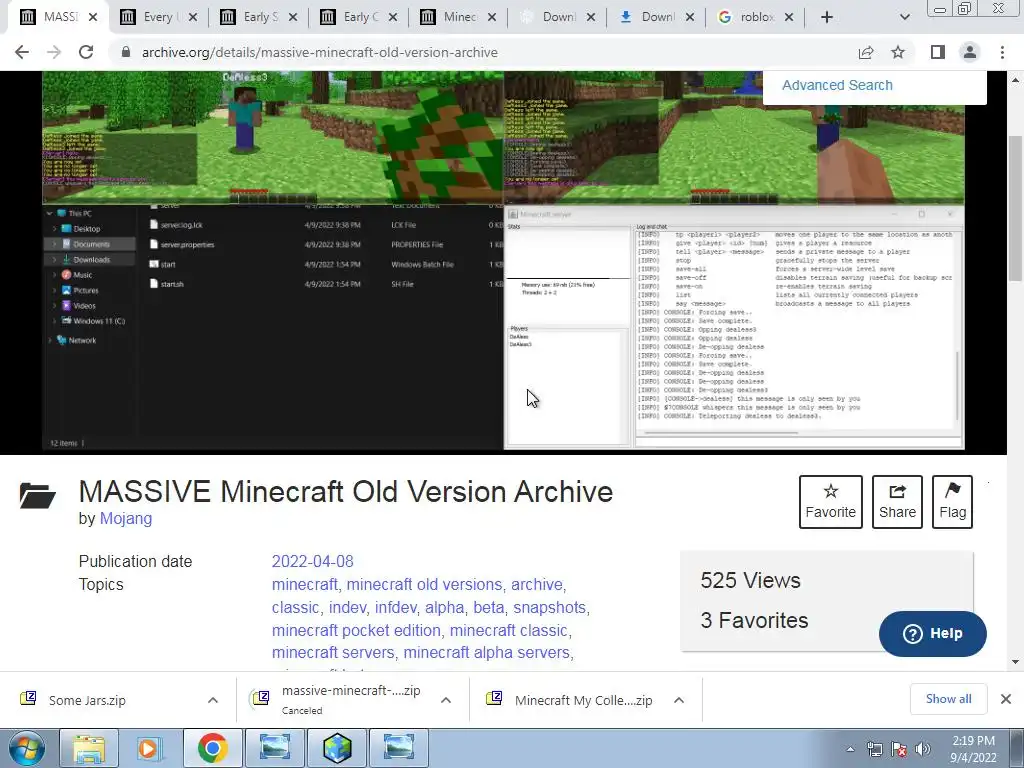Go back with the browser back arrow
The height and width of the screenshot is (768, 1024).
pyautogui.click(x=22, y=52)
